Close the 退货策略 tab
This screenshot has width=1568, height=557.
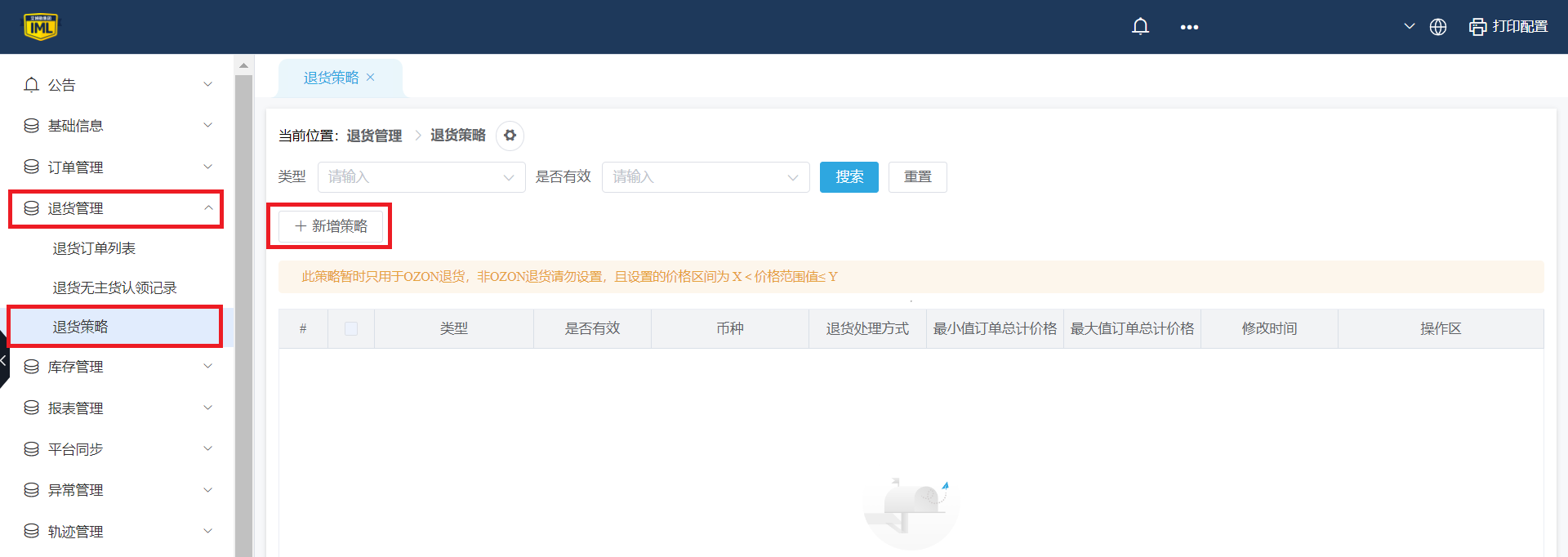(371, 78)
